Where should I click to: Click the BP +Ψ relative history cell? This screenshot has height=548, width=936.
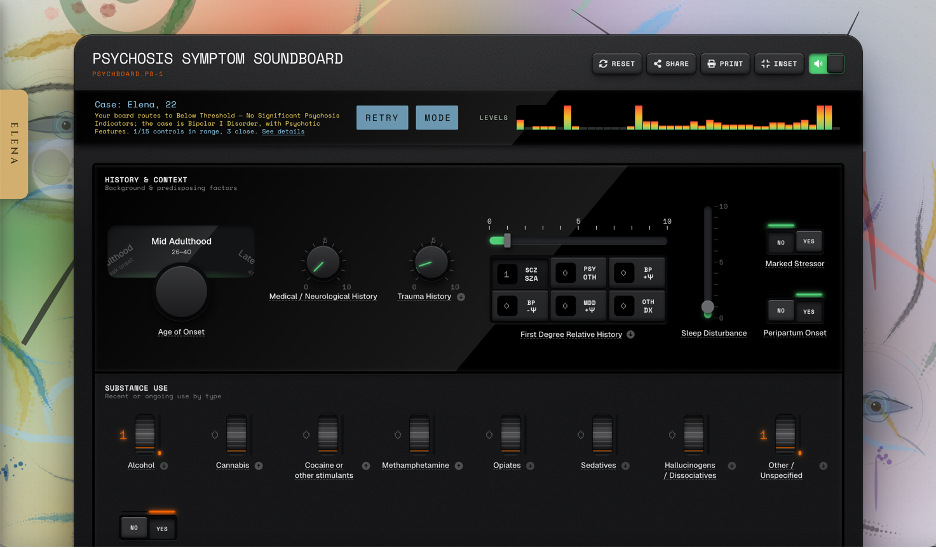point(636,273)
